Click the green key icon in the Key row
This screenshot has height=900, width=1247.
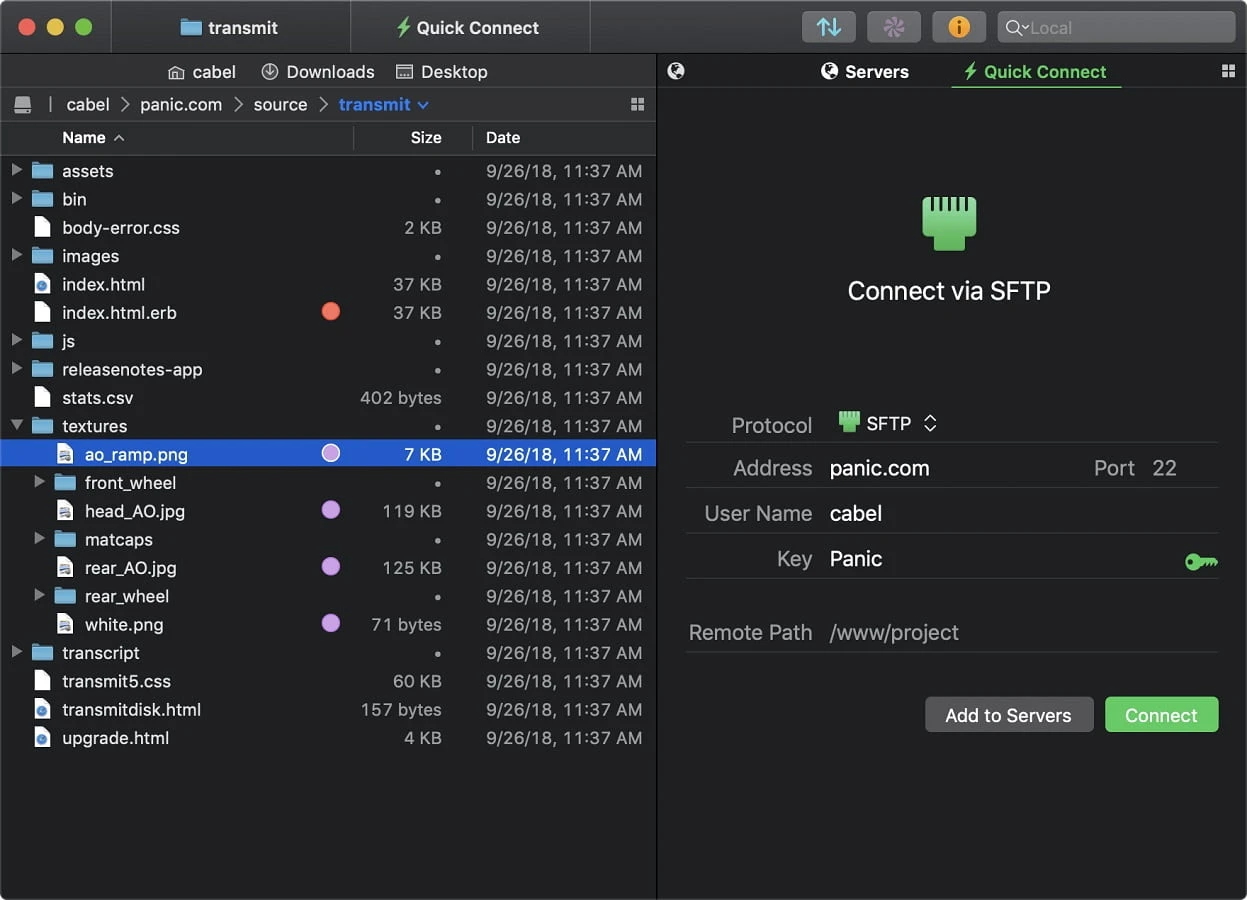1200,562
